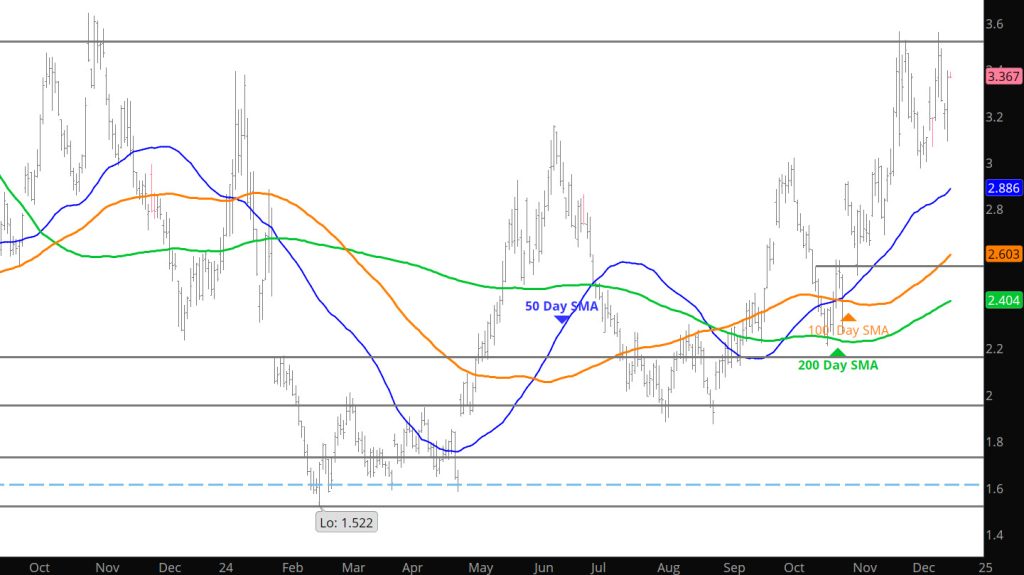This screenshot has height=575, width=1024.
Task: Click the 25 year label on time axis
Action: pos(989,567)
